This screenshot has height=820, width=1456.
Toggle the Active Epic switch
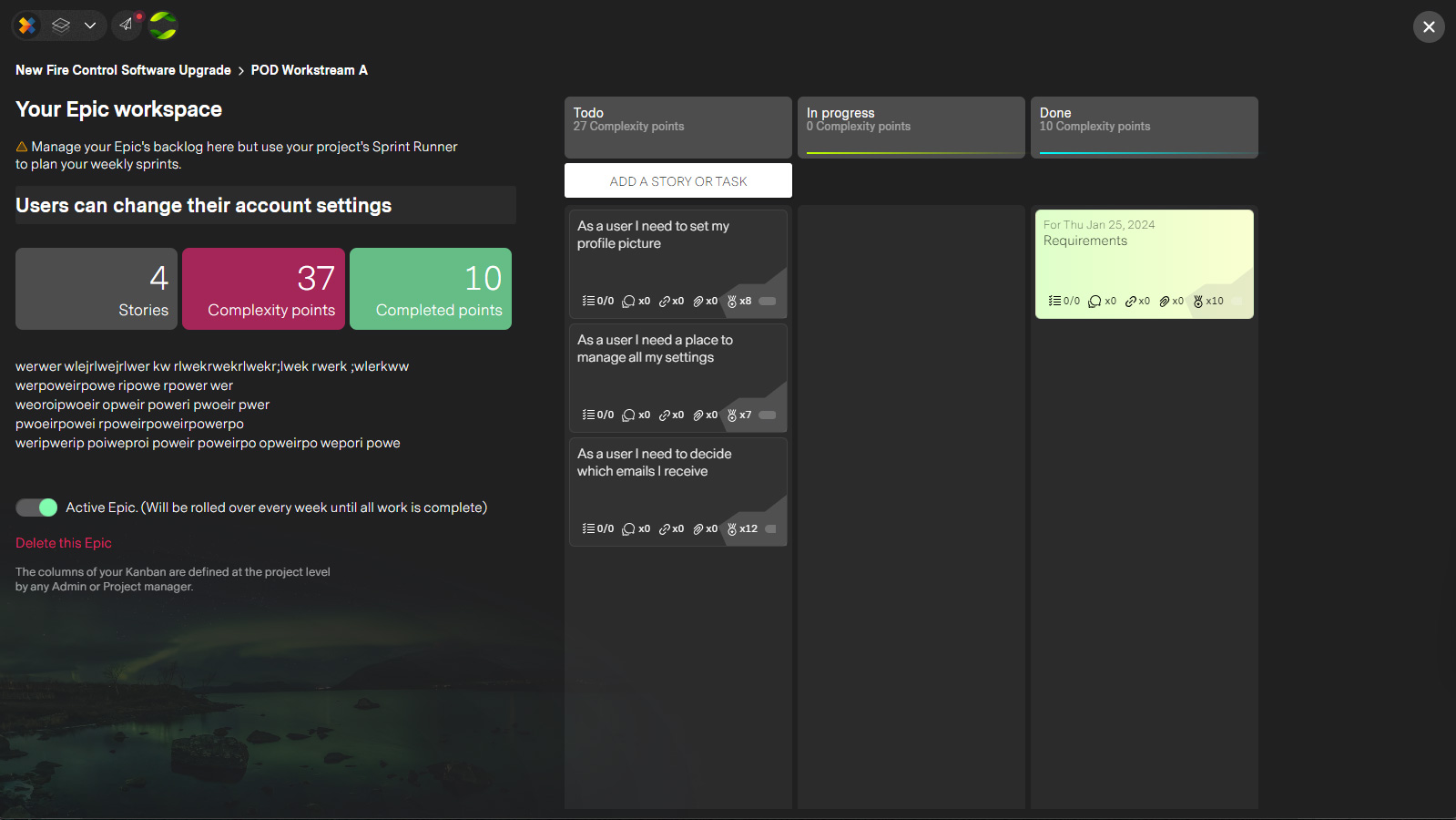36,507
